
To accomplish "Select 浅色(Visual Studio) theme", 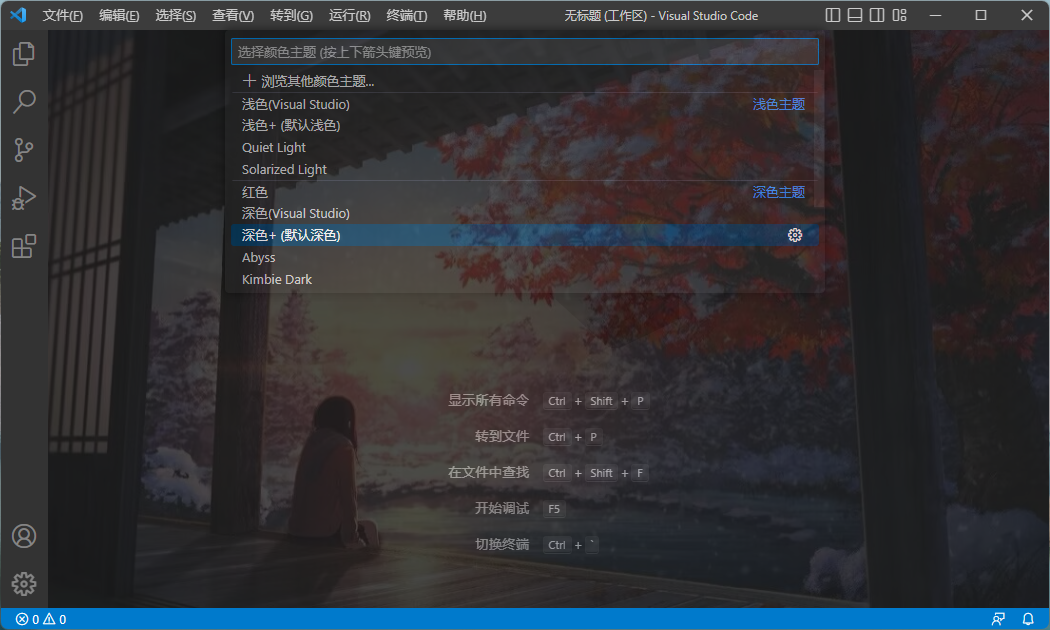I will [524, 104].
